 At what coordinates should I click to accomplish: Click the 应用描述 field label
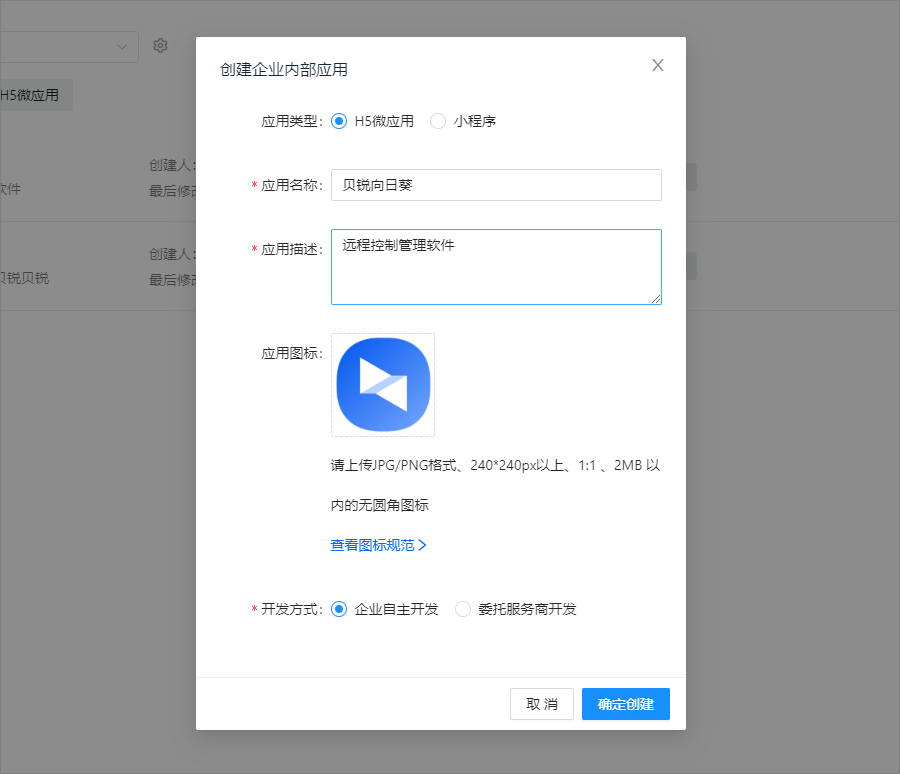click(x=290, y=249)
